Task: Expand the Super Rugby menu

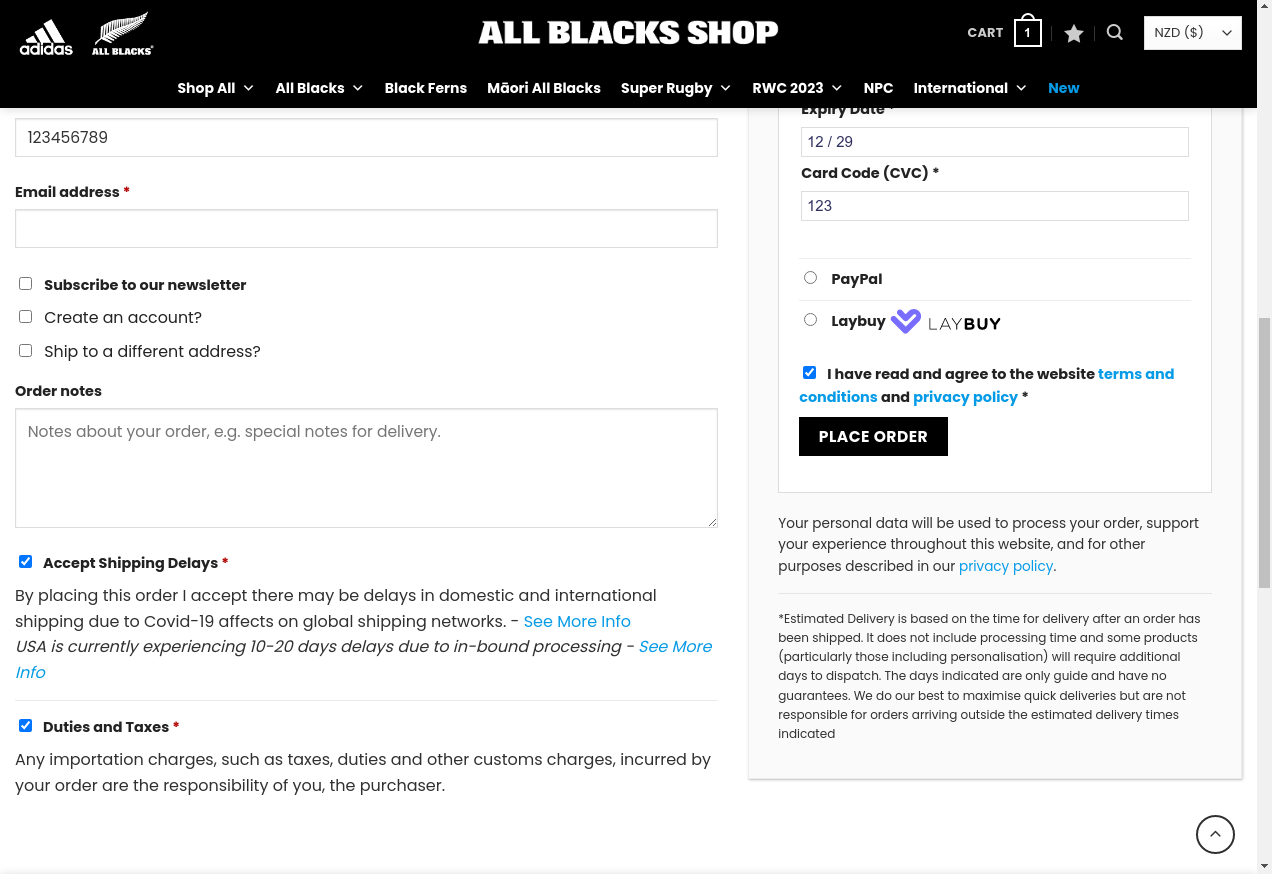Action: pos(676,88)
